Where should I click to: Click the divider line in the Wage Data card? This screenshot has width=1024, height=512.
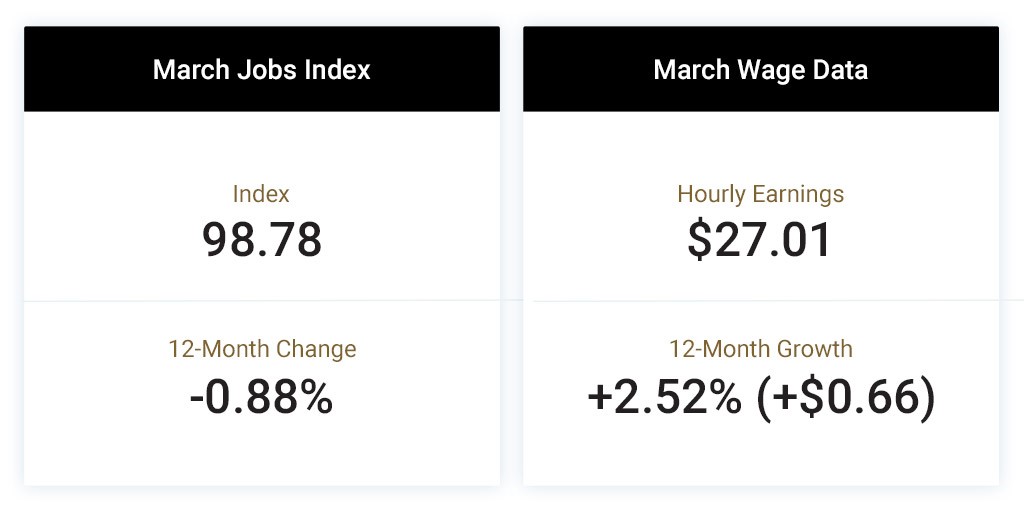click(x=761, y=300)
